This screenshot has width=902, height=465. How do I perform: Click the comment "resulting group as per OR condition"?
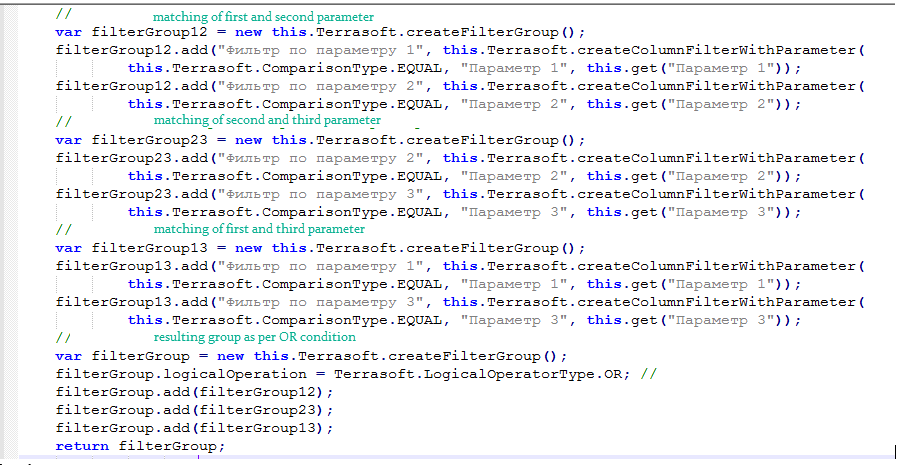[x=254, y=337]
